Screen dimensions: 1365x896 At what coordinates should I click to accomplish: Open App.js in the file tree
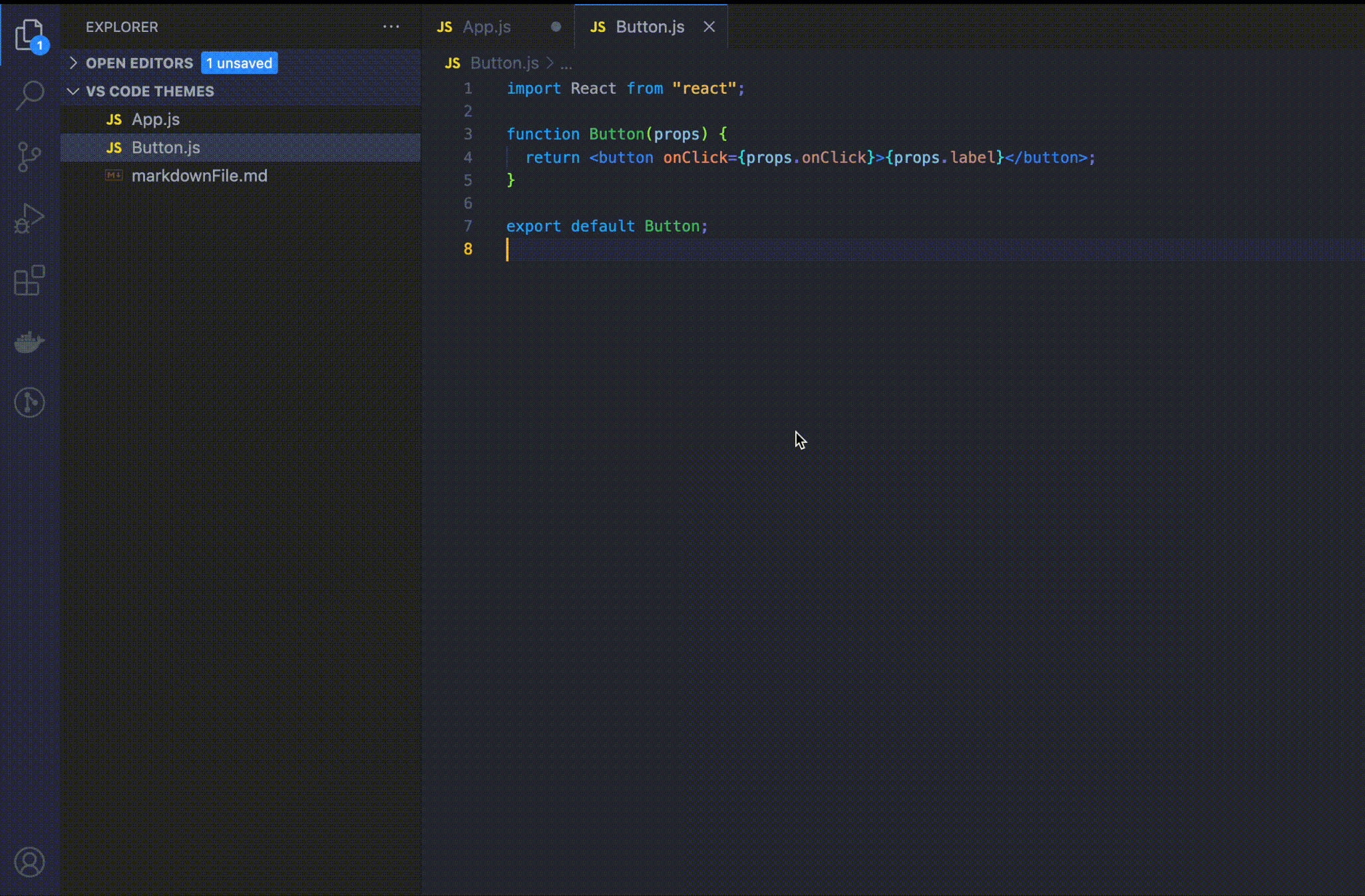click(156, 120)
